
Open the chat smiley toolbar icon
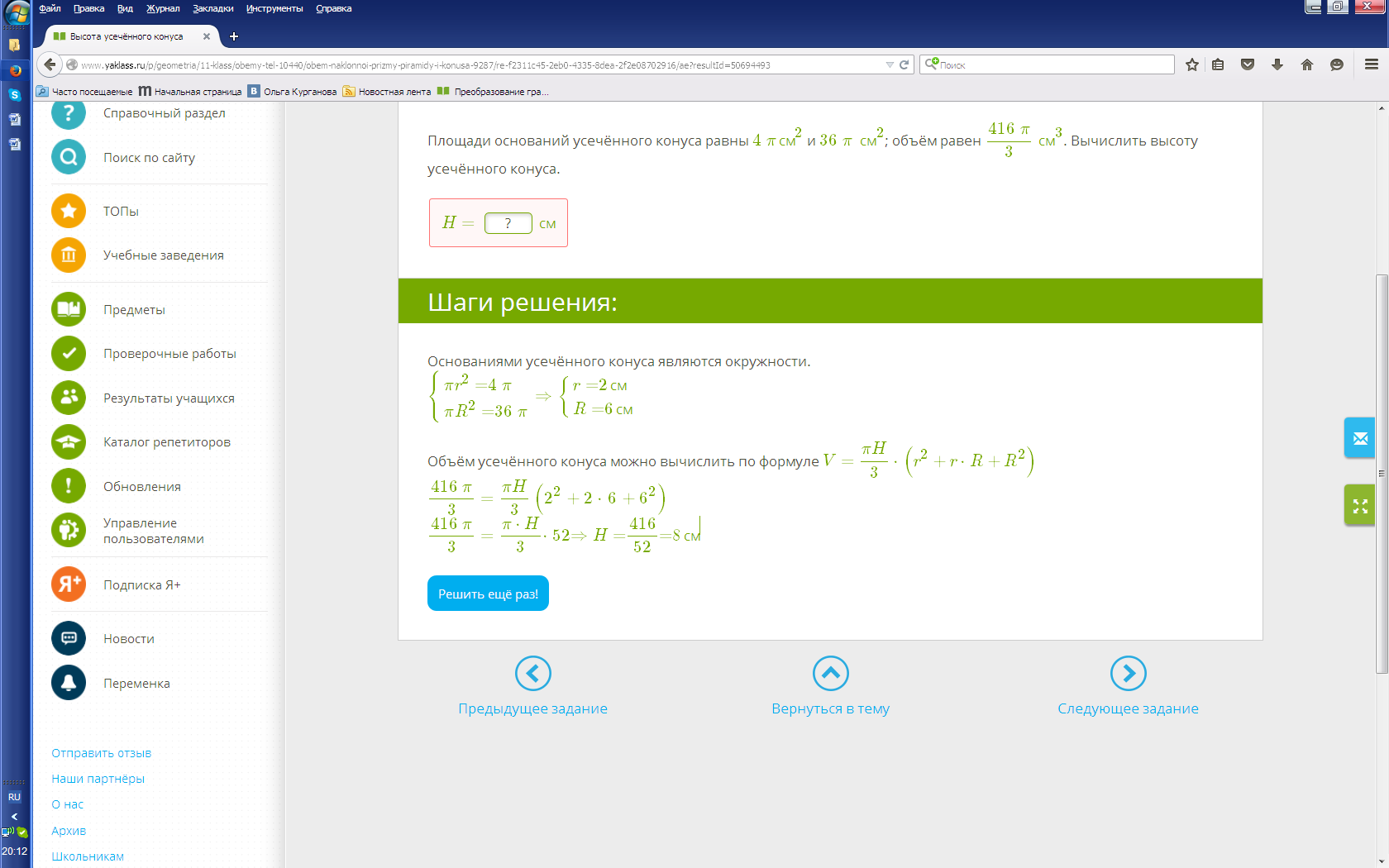(1337, 64)
